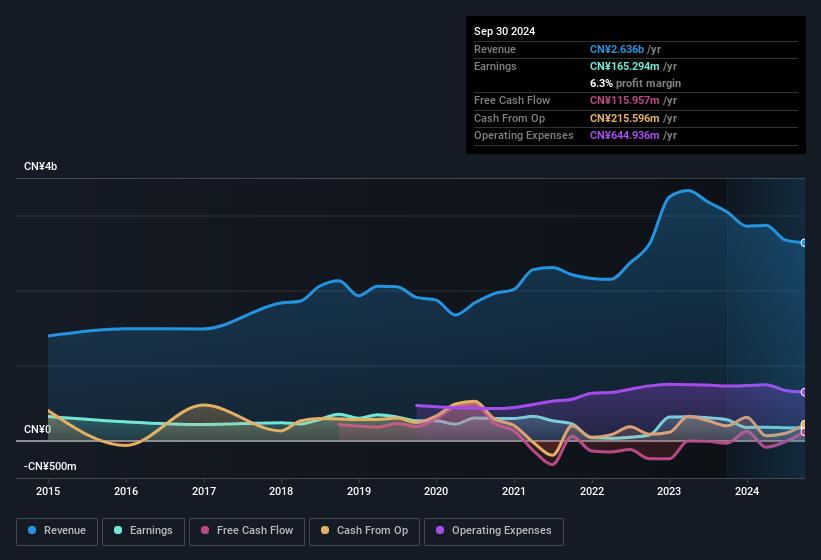Click the CN¥115.957m free cash flow value
This screenshot has width=821, height=560.
click(x=624, y=100)
